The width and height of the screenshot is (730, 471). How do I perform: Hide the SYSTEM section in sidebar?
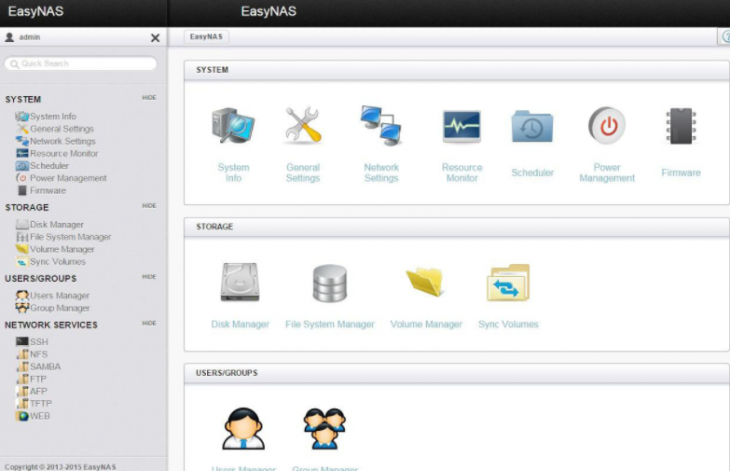tap(149, 98)
